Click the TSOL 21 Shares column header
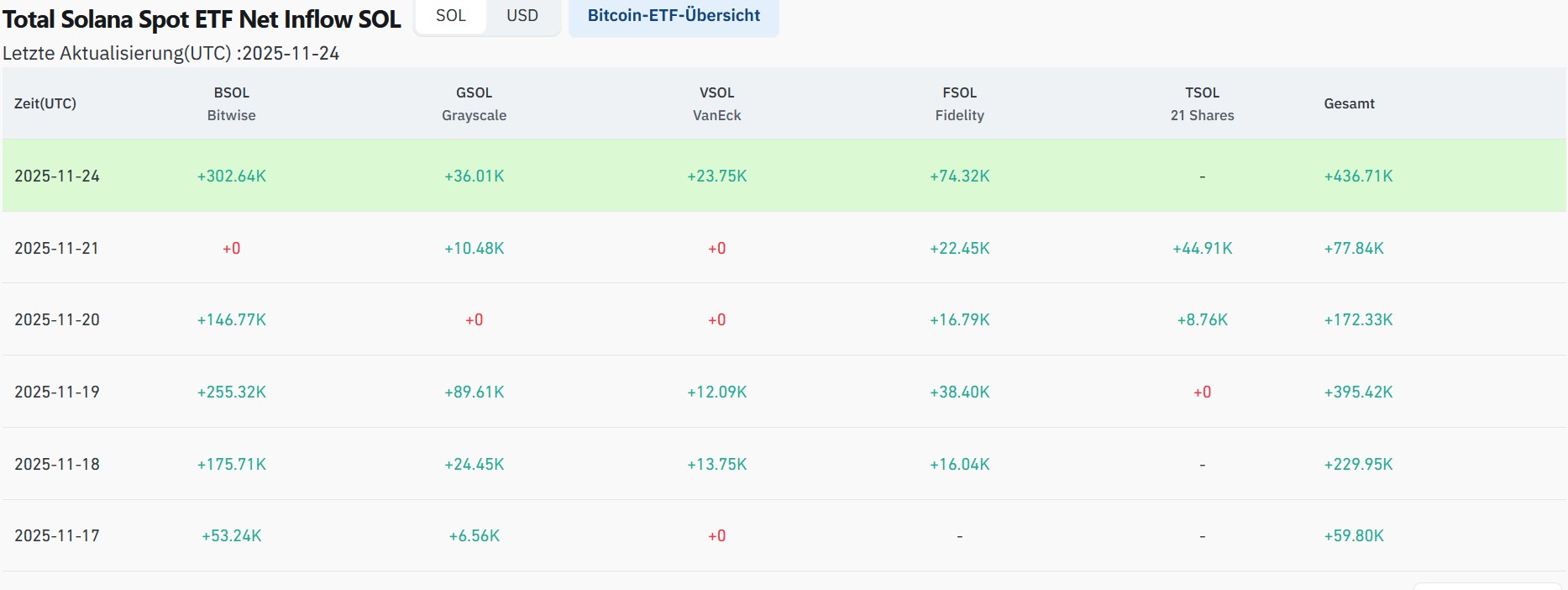 click(x=1203, y=103)
